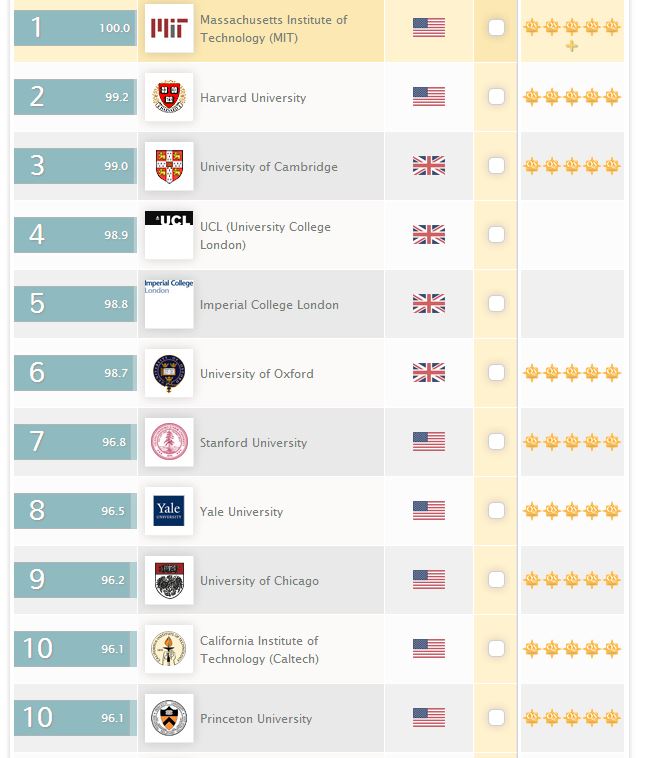The height and width of the screenshot is (758, 648).
Task: Click the UK flag beside Imperial College London
Action: click(x=429, y=304)
